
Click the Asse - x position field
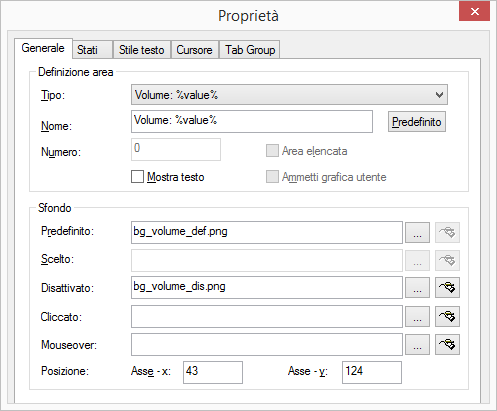pos(213,372)
